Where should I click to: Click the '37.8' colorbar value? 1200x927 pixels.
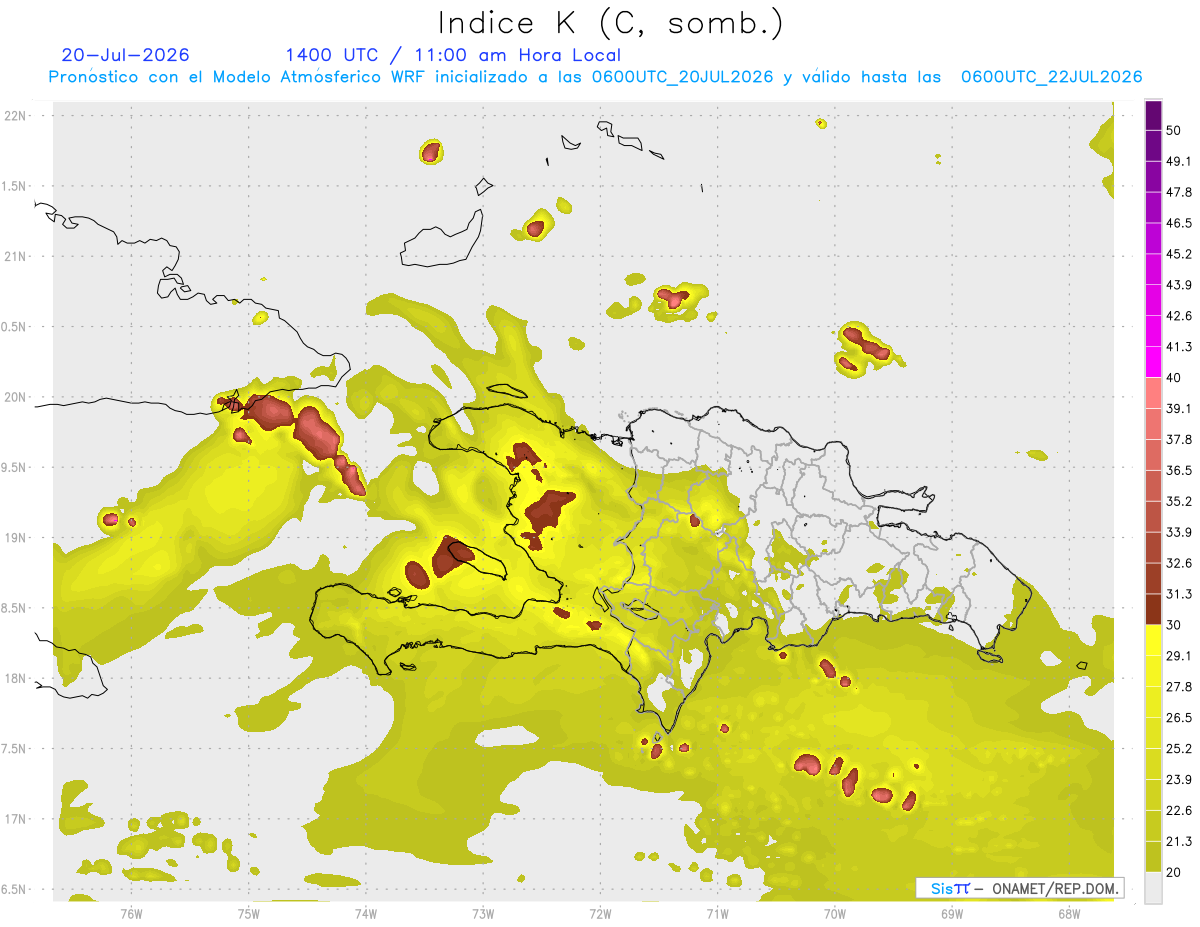coord(1179,440)
